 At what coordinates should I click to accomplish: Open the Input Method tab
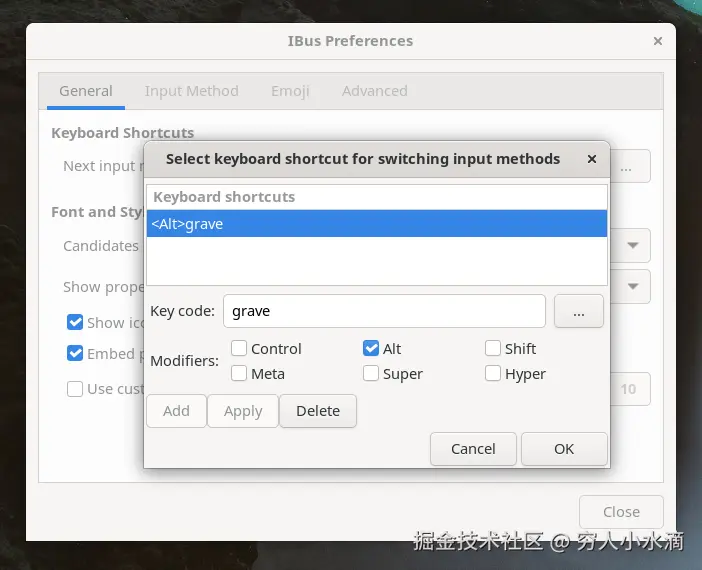pyautogui.click(x=192, y=91)
